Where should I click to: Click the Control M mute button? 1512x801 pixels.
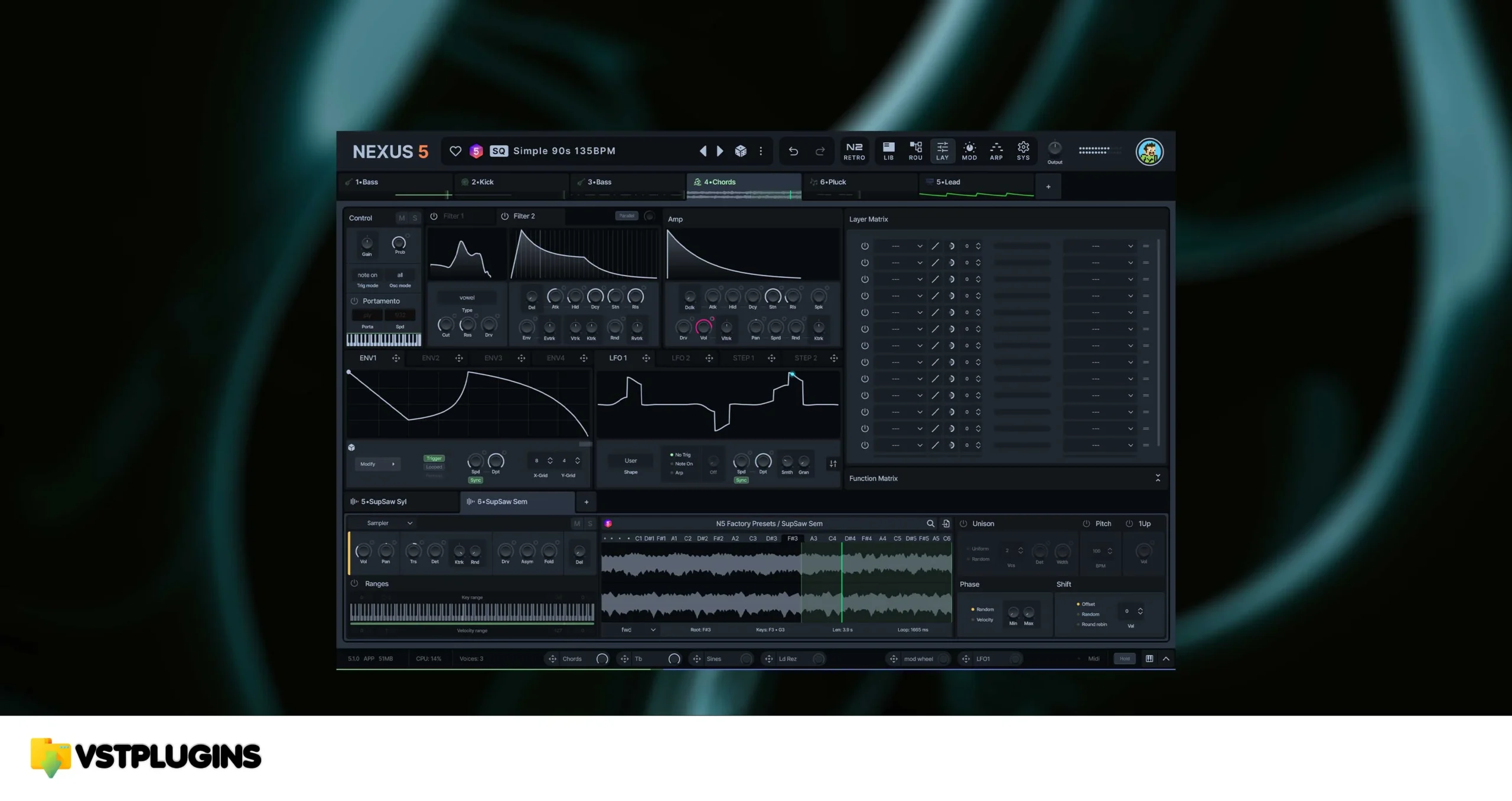[402, 218]
